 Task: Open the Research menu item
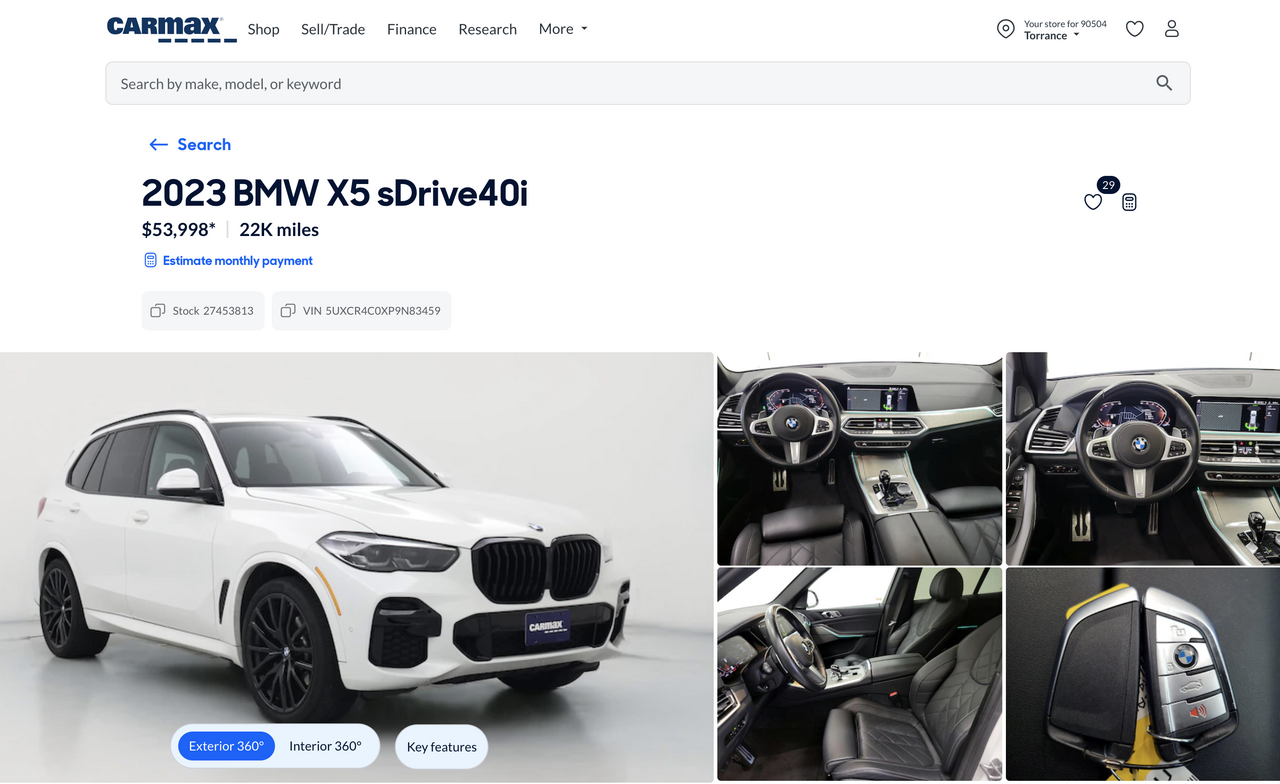487,29
